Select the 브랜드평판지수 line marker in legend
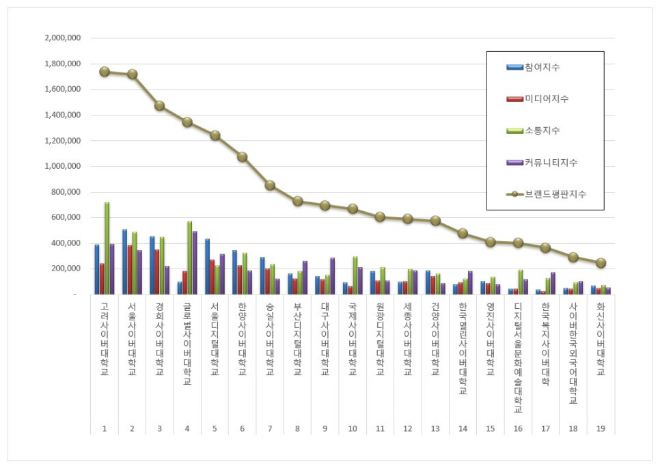The width and height of the screenshot is (660, 468). (517, 193)
